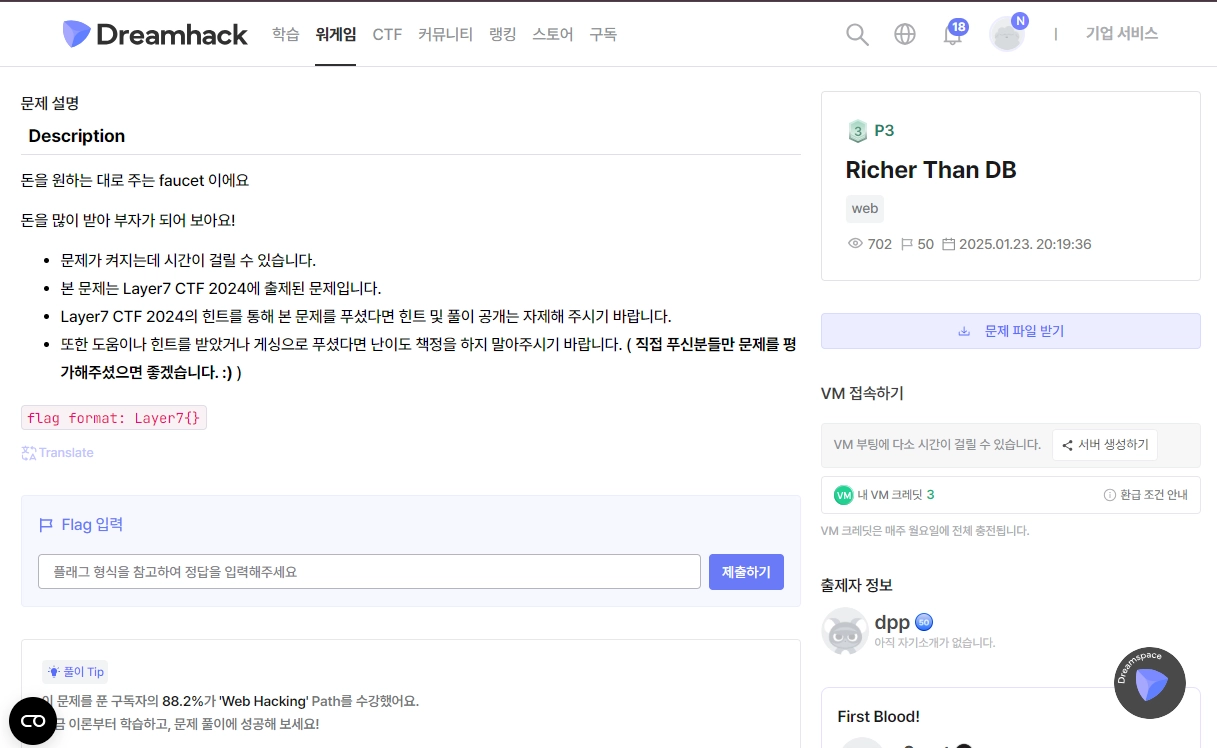Click the download icon in file button
This screenshot has height=748, width=1217.
coord(964,331)
